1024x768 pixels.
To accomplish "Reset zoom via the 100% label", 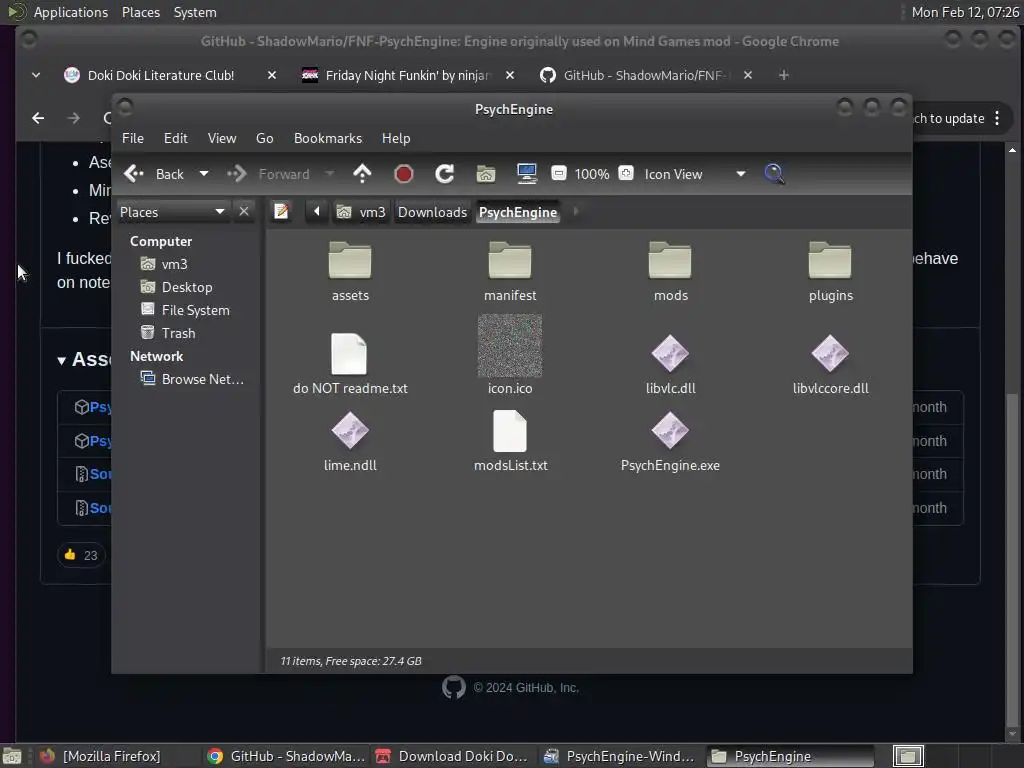I will pyautogui.click(x=592, y=174).
